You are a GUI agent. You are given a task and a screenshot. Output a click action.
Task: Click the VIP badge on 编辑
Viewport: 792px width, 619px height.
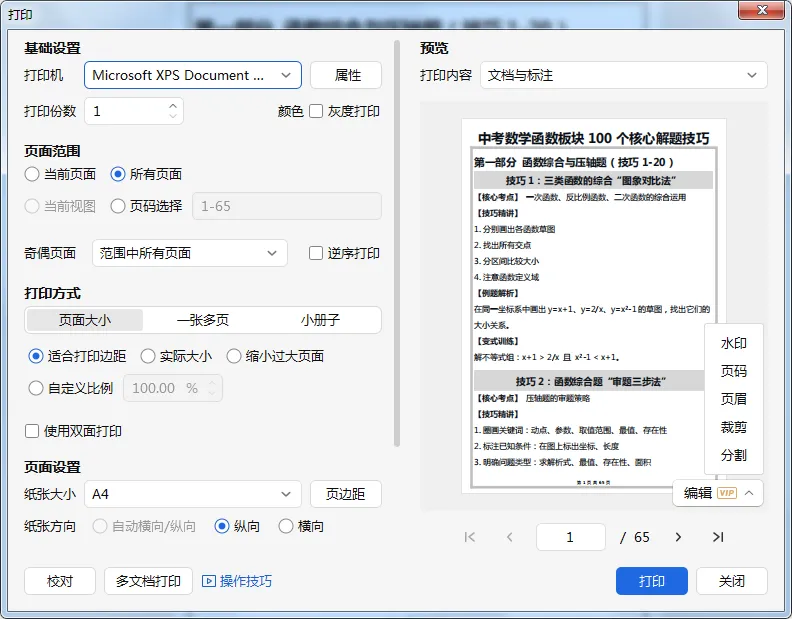(727, 493)
